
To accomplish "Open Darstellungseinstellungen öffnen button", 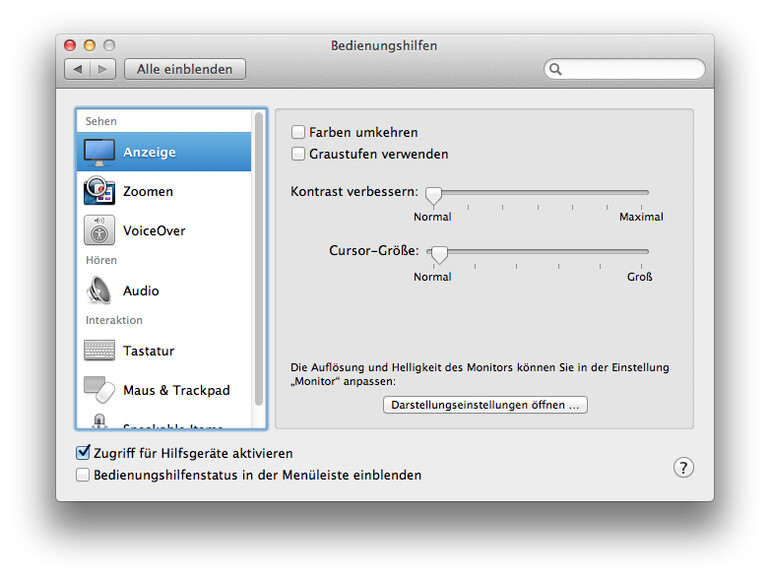I will click(x=485, y=405).
